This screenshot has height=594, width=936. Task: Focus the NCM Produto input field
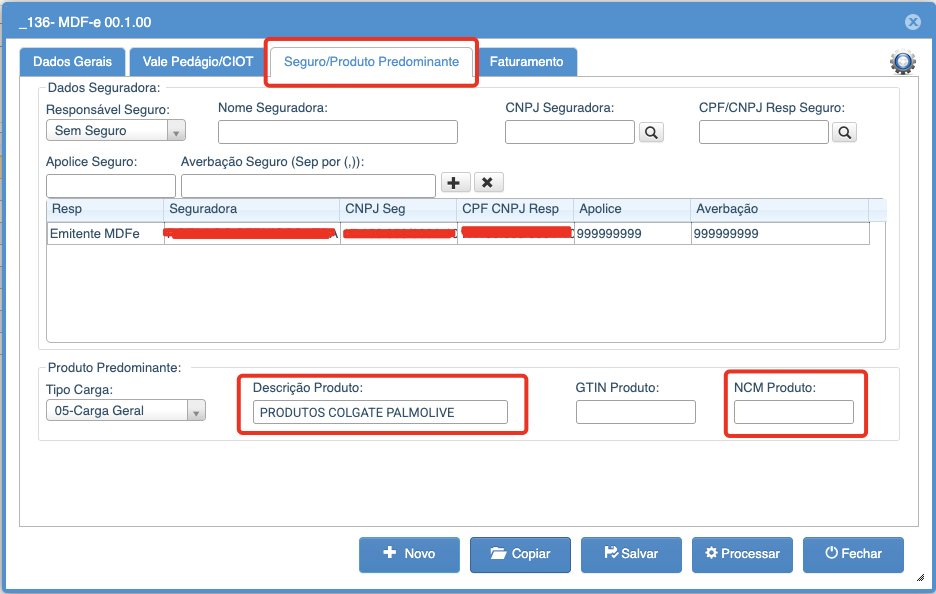793,412
